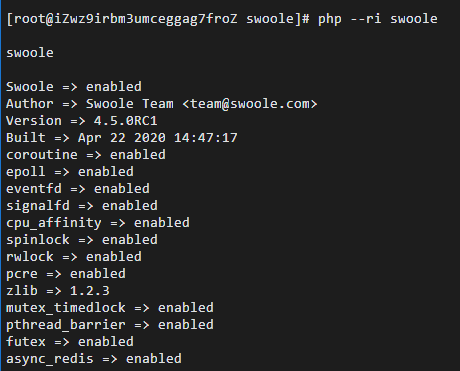Click the 'pthread_barrier' output line
The image size is (460, 371).
pos(110,325)
